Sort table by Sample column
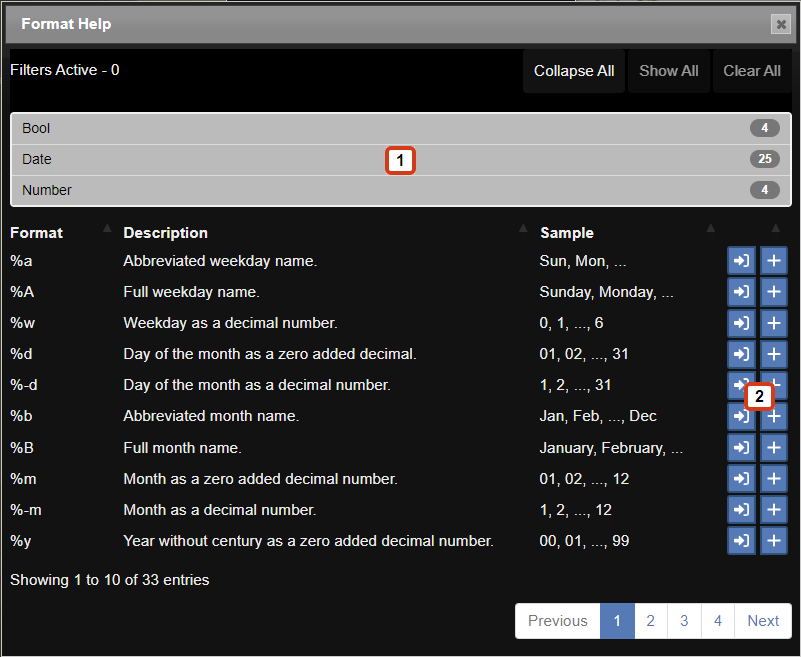Image resolution: width=801 pixels, height=657 pixels. 567,232
